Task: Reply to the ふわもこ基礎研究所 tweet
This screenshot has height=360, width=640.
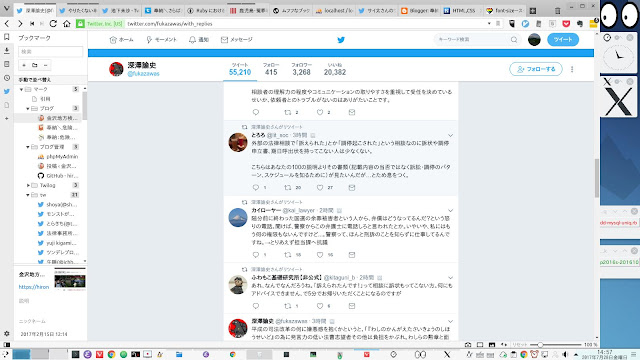Action: [x=256, y=306]
